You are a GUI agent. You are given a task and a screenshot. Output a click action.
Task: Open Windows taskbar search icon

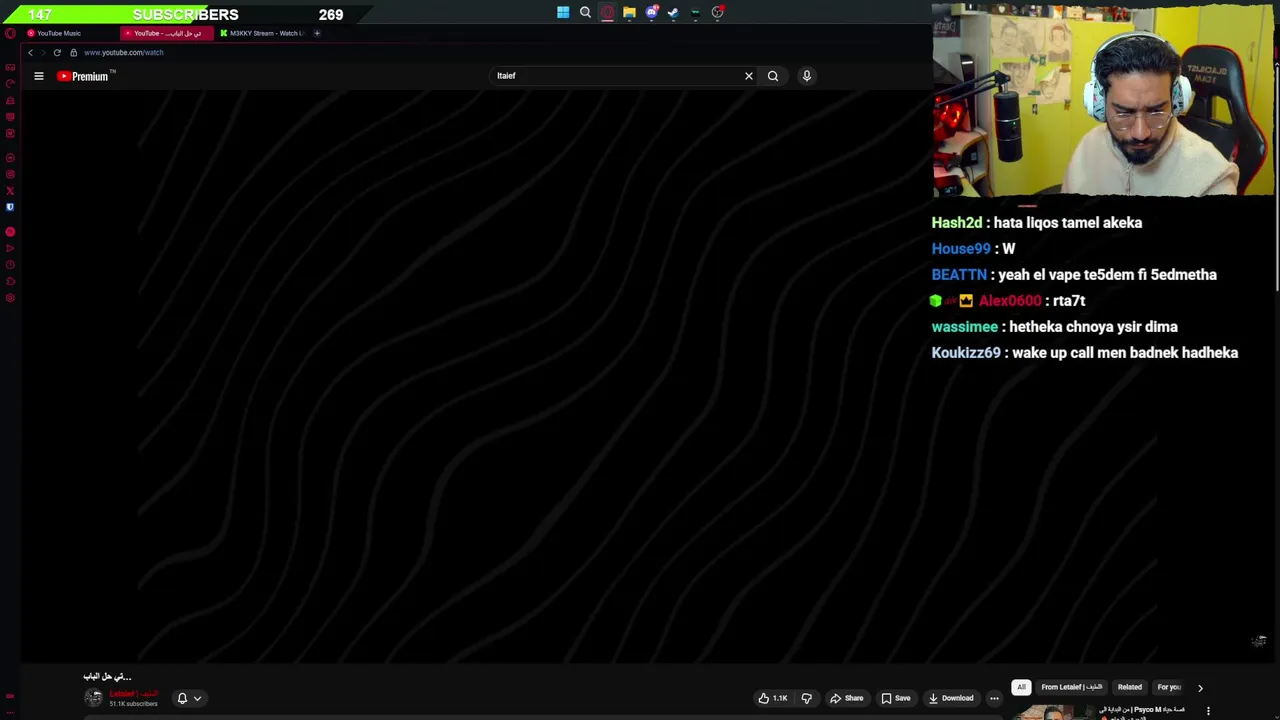(x=585, y=12)
